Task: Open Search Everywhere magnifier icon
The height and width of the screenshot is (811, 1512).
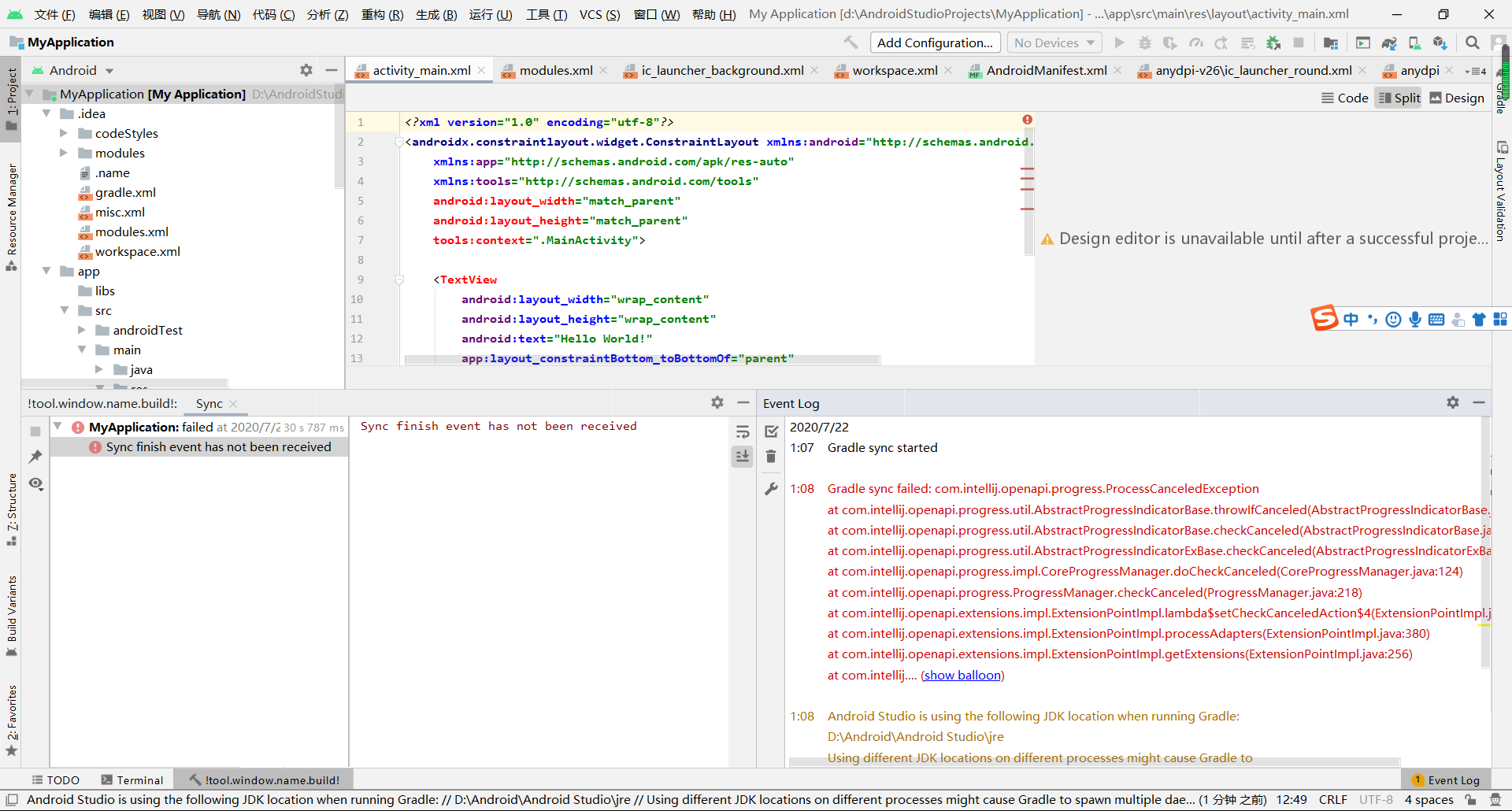Action: point(1472,43)
